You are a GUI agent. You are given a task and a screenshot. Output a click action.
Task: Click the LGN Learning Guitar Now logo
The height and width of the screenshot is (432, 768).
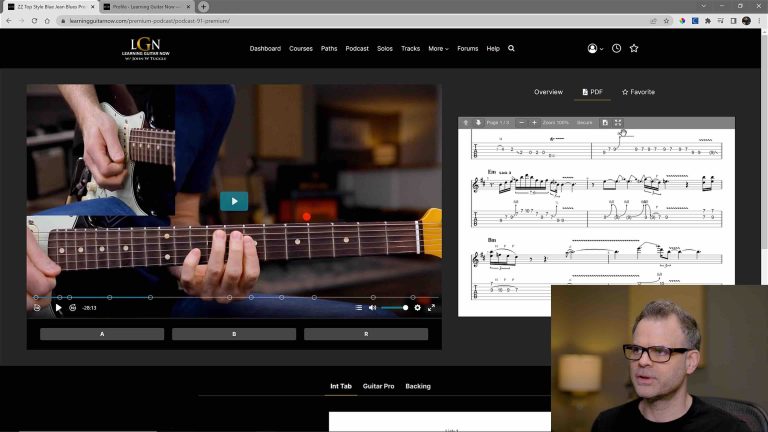pyautogui.click(x=145, y=49)
